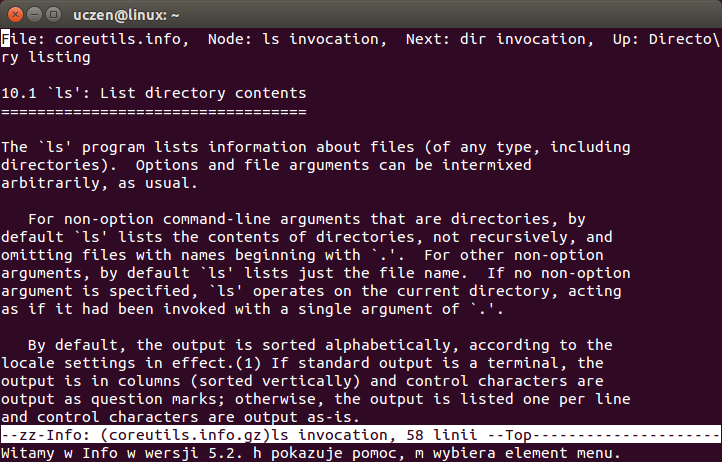The height and width of the screenshot is (462, 722).
Task: Click the word 'recursively' in the second paragraph
Action: coord(518,237)
